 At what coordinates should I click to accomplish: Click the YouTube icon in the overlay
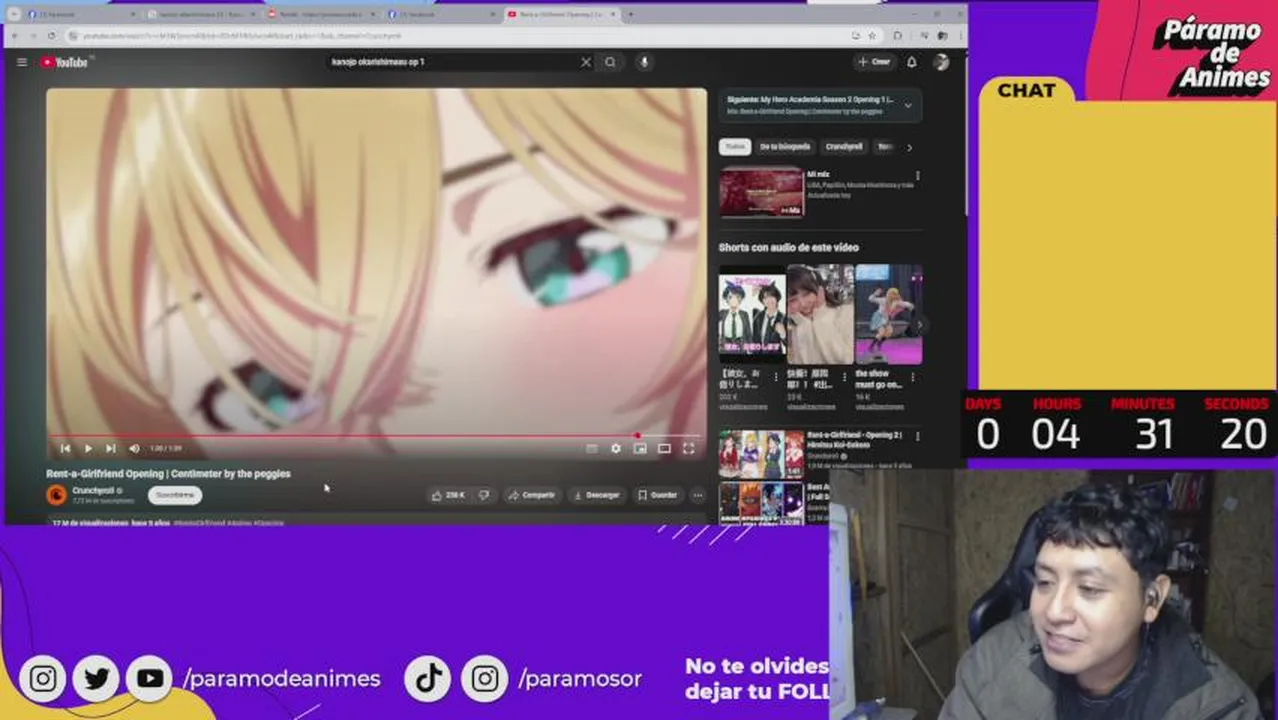[150, 679]
